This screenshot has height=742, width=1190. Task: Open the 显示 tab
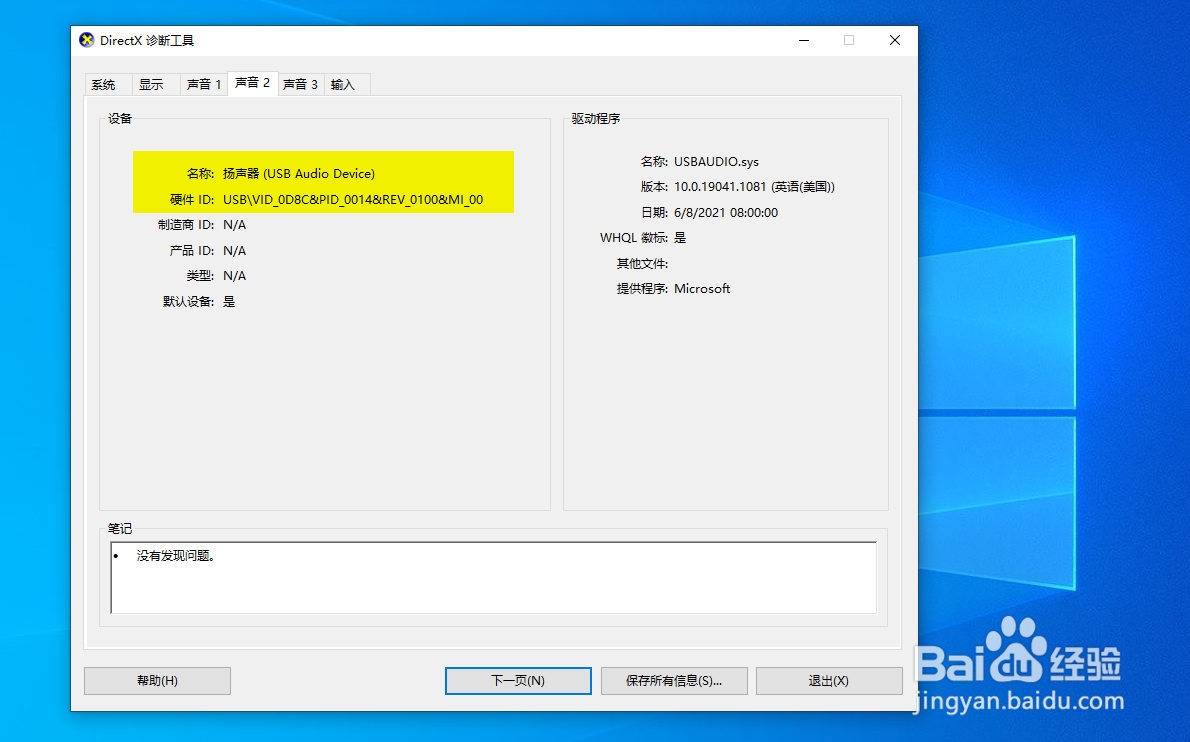[x=155, y=84]
